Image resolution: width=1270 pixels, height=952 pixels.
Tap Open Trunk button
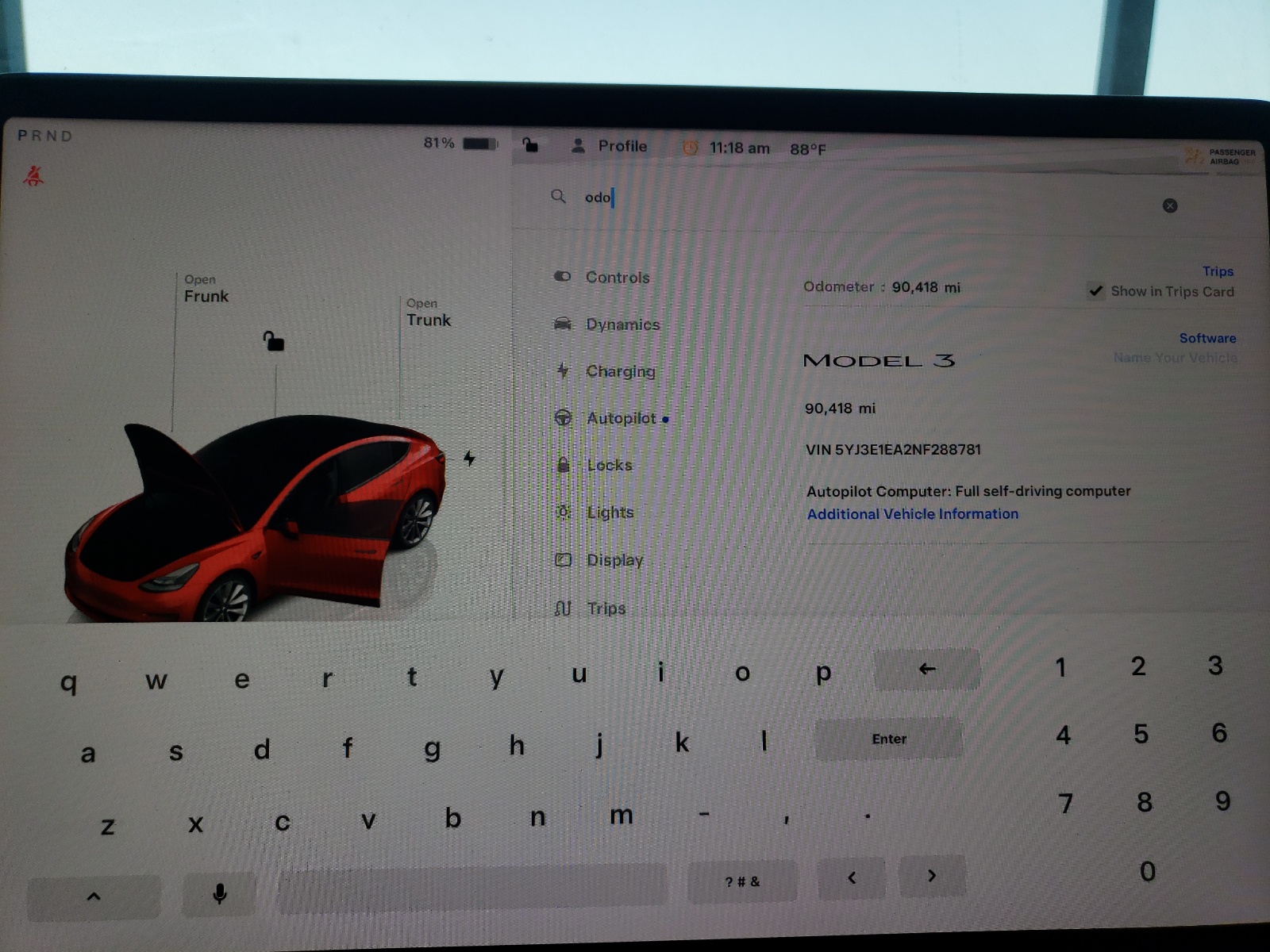coord(429,313)
